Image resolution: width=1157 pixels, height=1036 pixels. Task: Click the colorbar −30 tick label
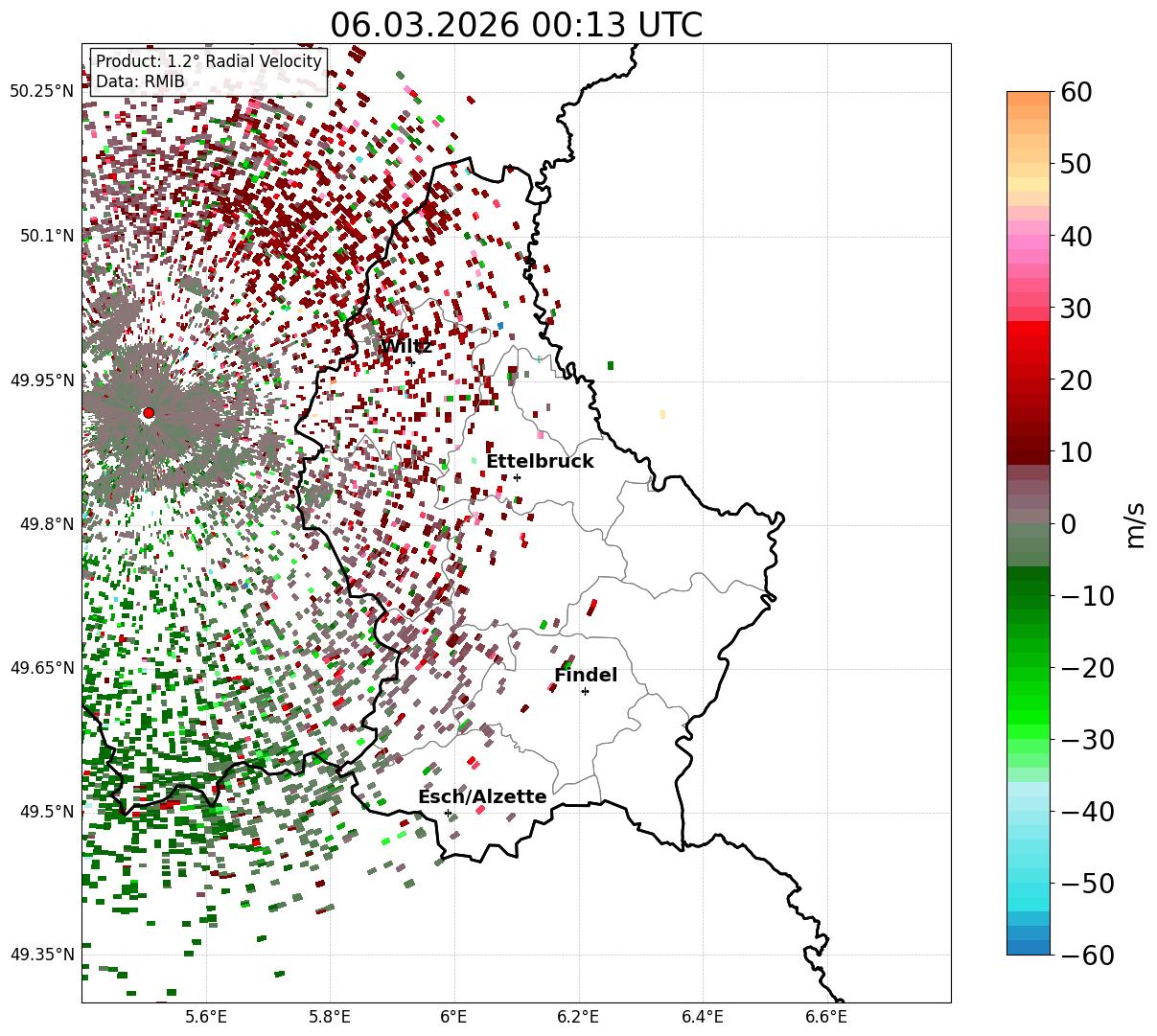(x=1086, y=739)
